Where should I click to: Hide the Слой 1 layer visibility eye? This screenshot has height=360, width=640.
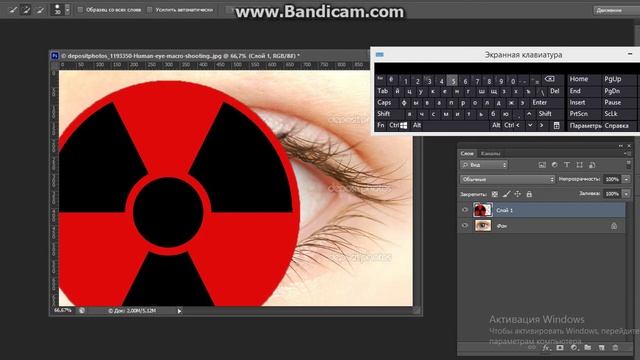click(464, 210)
